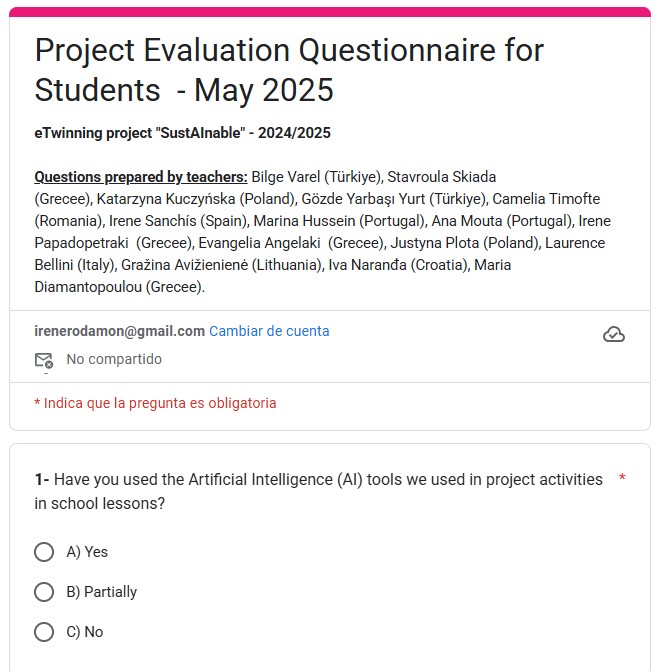
Task: Pick the "C) No" radio button
Action: pyautogui.click(x=44, y=632)
